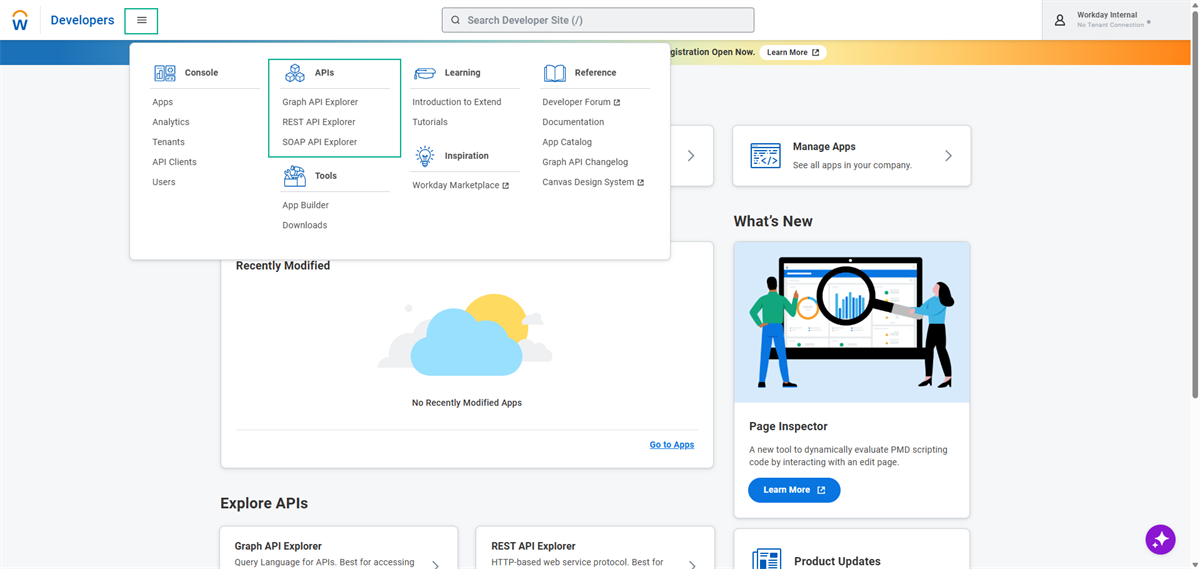Toggle the hamburger navigation menu
1200x569 pixels.
coord(141,20)
